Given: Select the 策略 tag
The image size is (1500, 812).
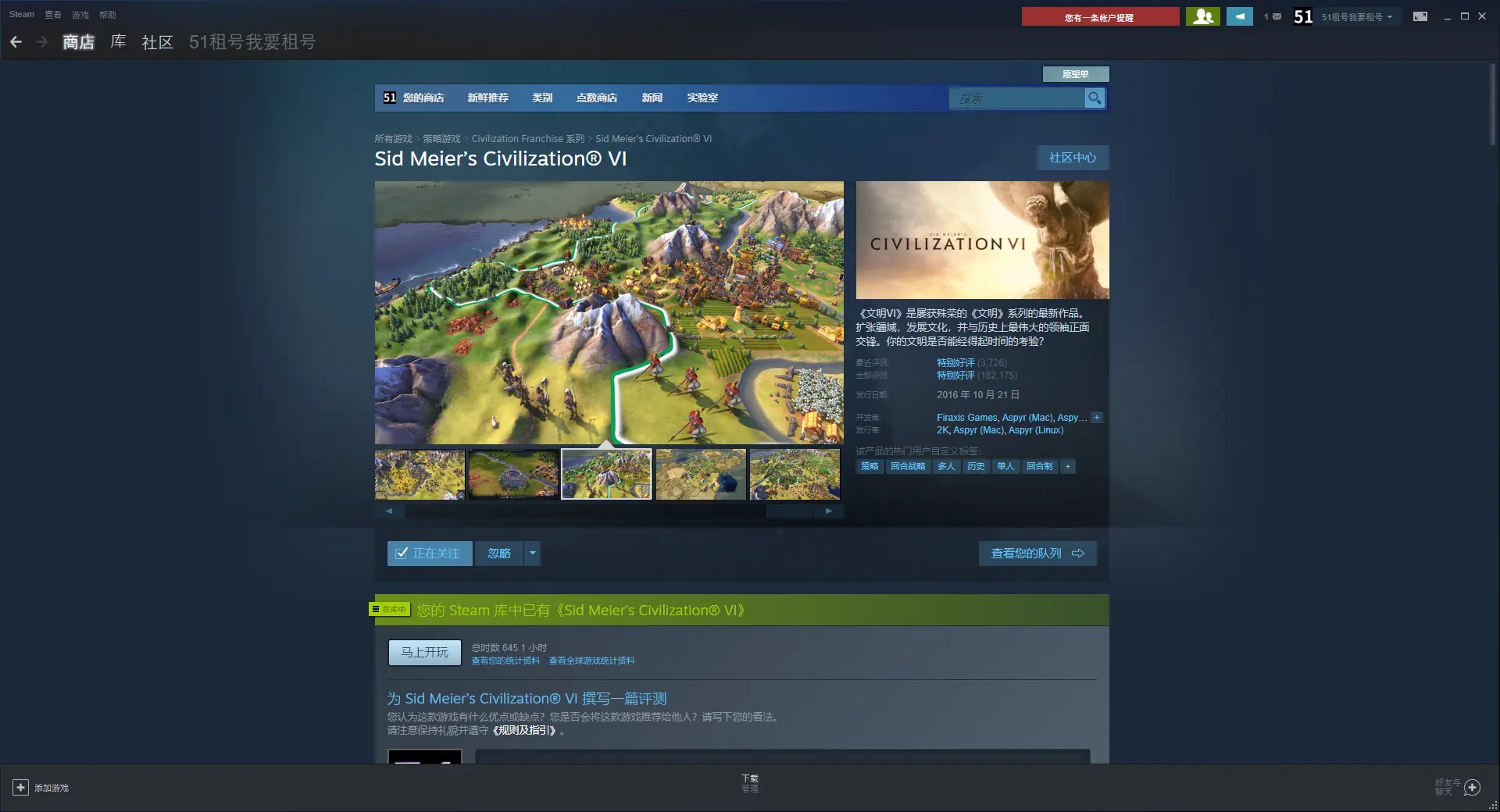Looking at the screenshot, I should coord(870,466).
